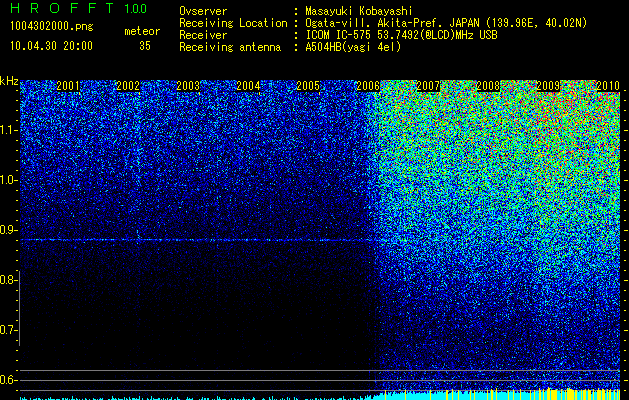Click the 2008 time marker

pos(488,86)
